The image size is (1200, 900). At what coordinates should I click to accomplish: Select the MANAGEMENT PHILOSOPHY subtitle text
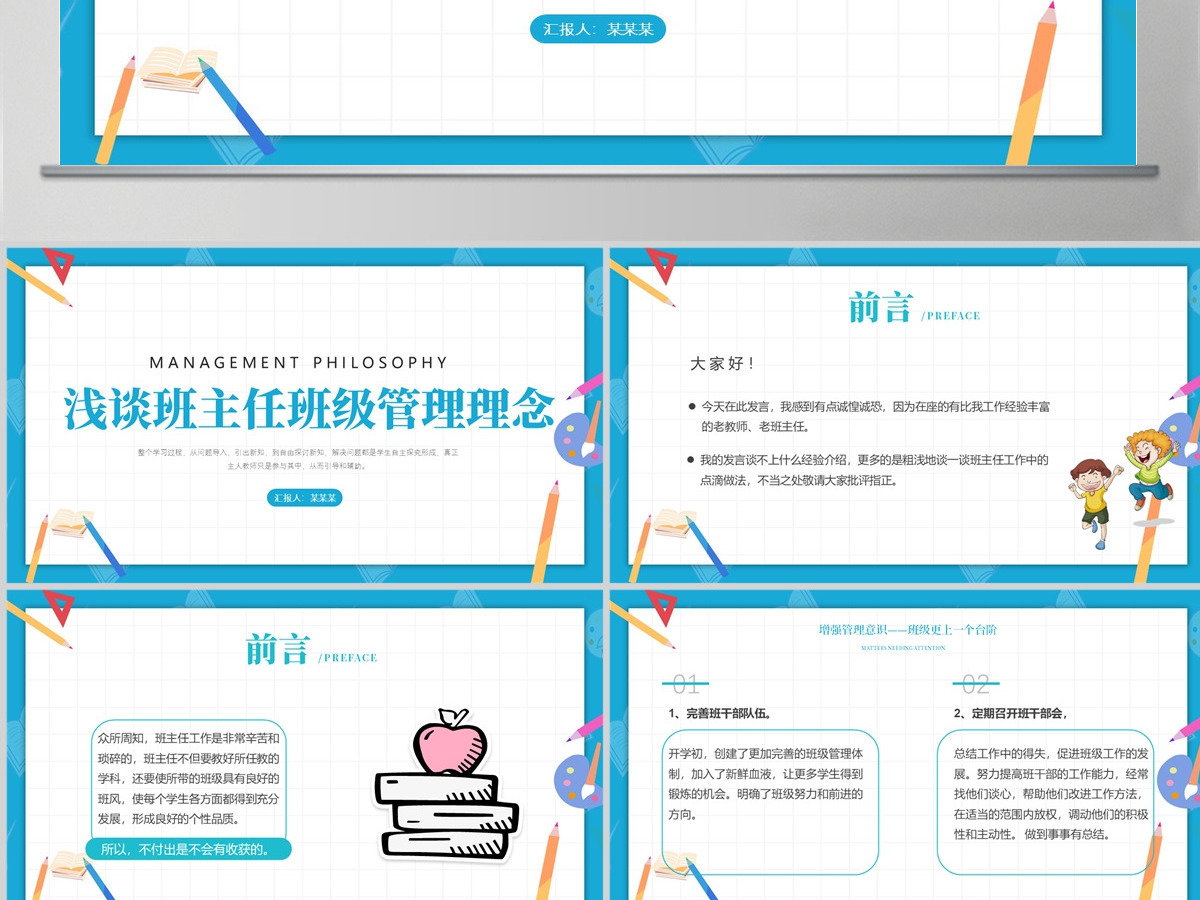point(299,363)
